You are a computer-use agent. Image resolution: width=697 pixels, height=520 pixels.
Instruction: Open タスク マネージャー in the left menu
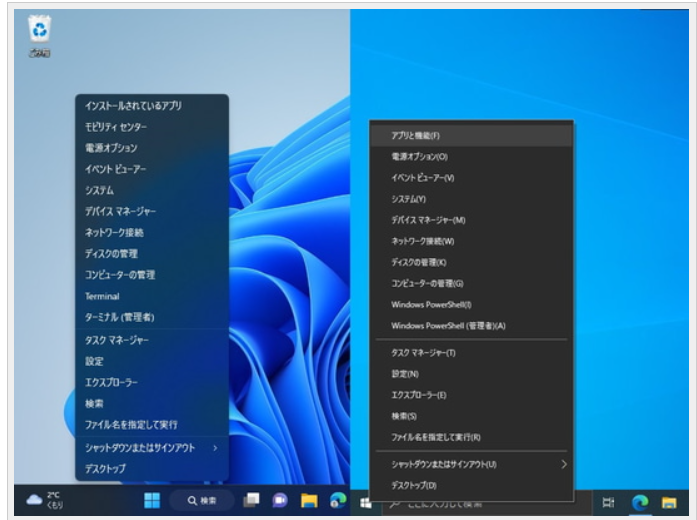pyautogui.click(x=152, y=340)
